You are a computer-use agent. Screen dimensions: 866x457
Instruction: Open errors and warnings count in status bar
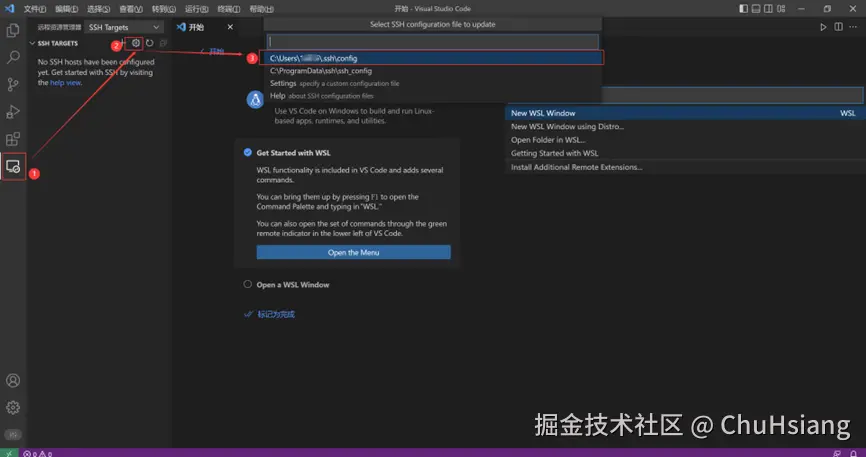(38, 454)
